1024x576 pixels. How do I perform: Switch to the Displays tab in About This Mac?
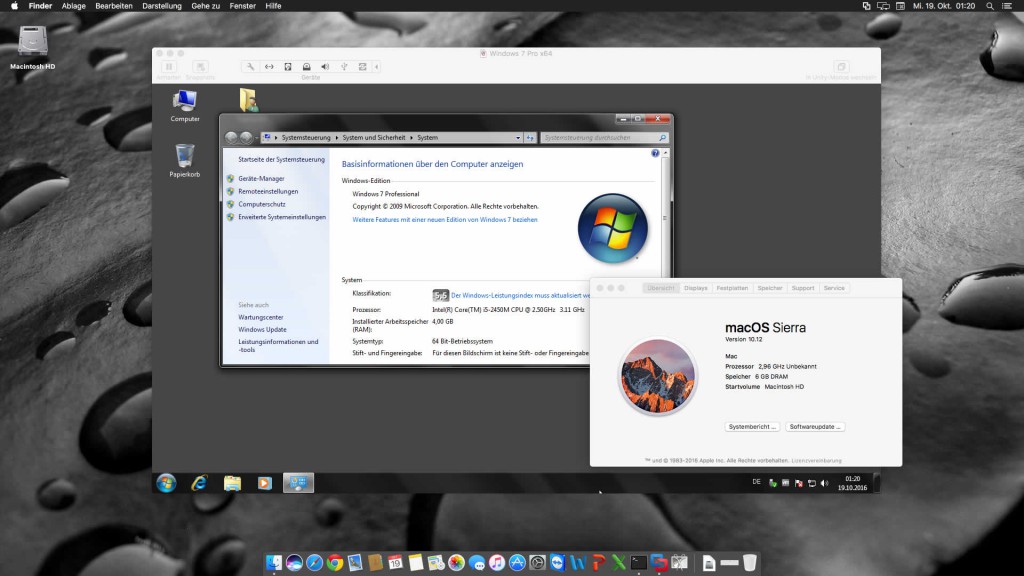pos(696,288)
